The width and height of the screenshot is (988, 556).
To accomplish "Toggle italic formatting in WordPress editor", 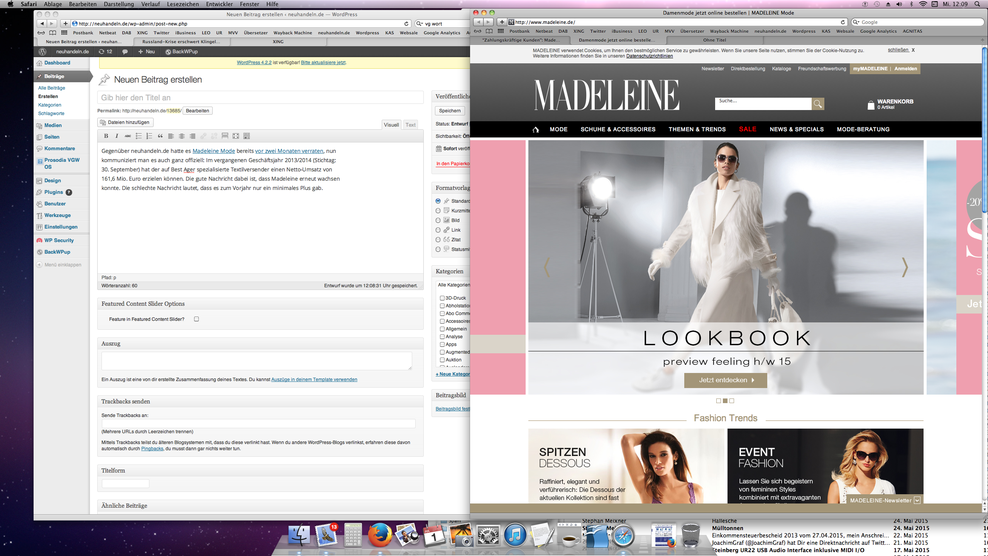I will pyautogui.click(x=117, y=136).
